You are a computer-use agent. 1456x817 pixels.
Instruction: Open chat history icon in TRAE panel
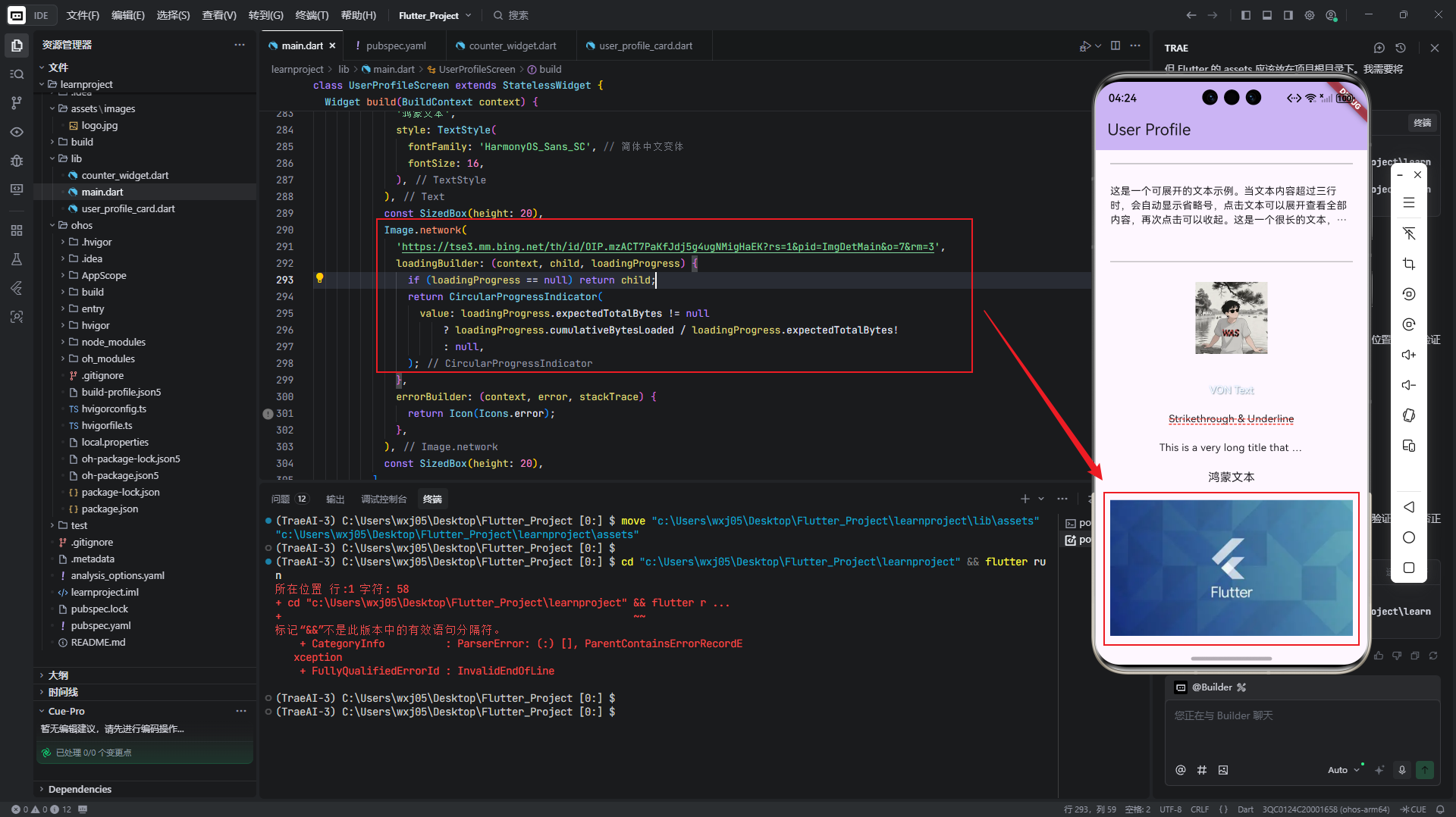click(1401, 48)
